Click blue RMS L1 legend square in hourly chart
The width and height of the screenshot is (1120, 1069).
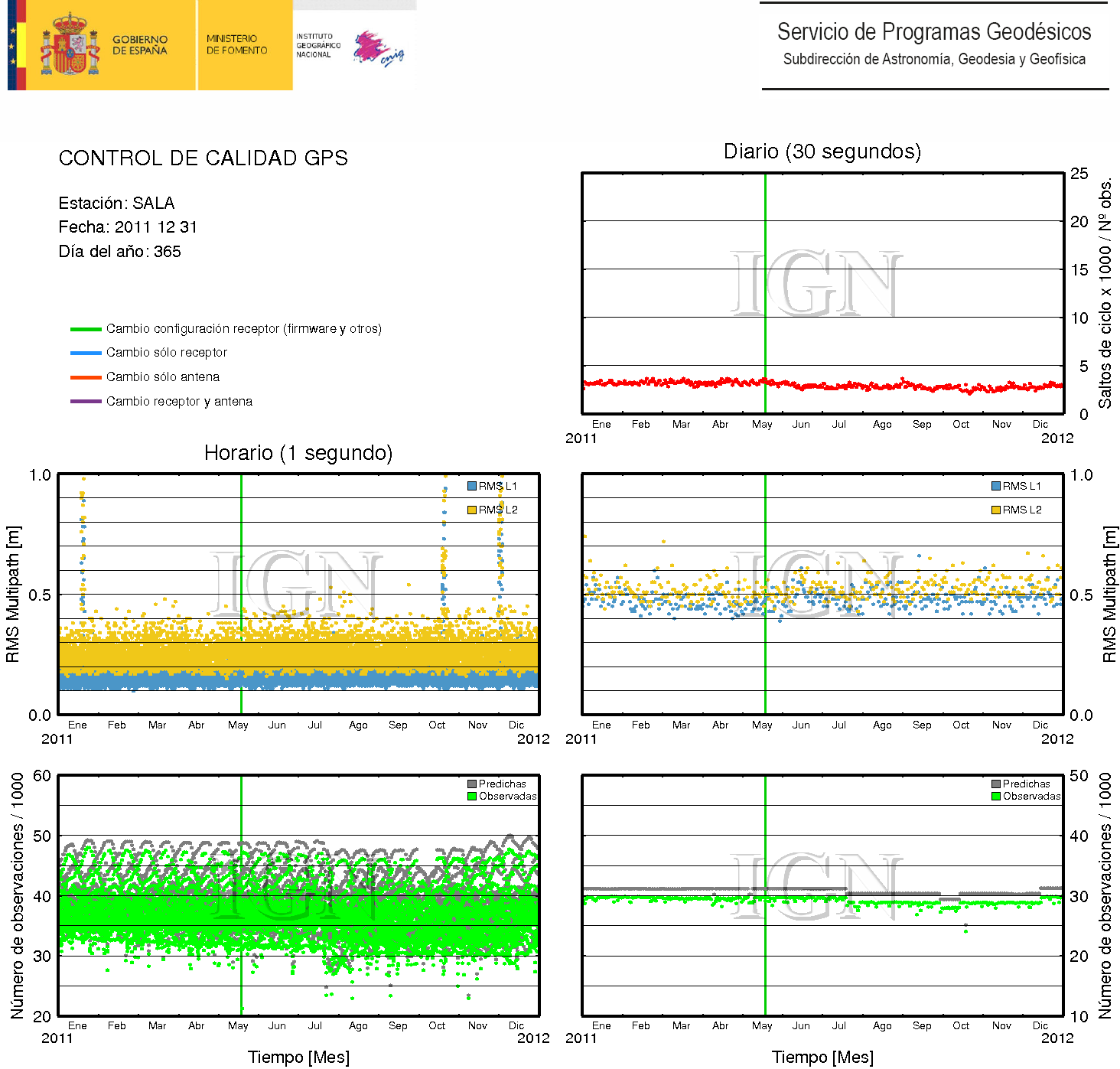472,486
